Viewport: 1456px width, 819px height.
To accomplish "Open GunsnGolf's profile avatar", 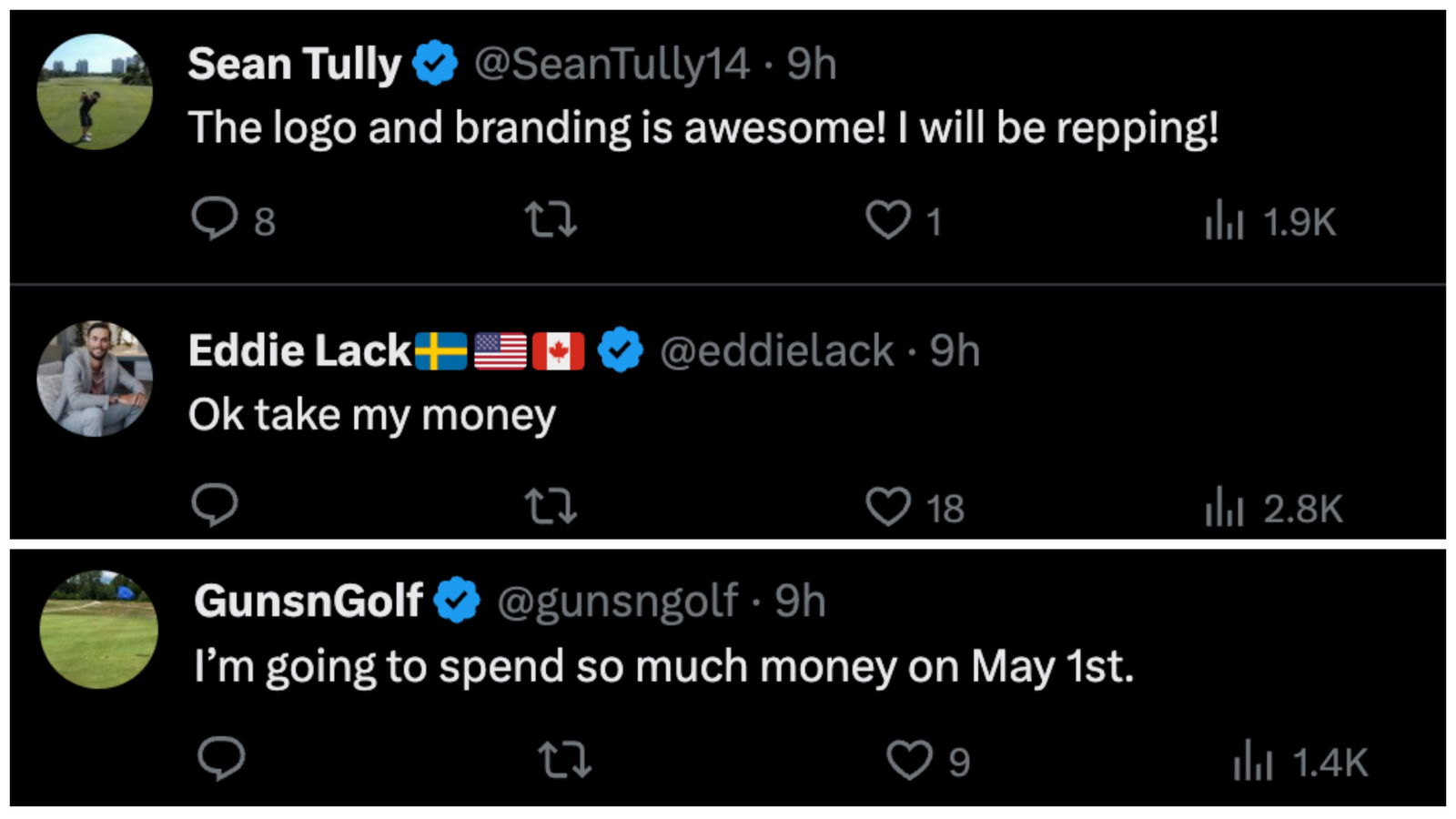I will coord(99,629).
